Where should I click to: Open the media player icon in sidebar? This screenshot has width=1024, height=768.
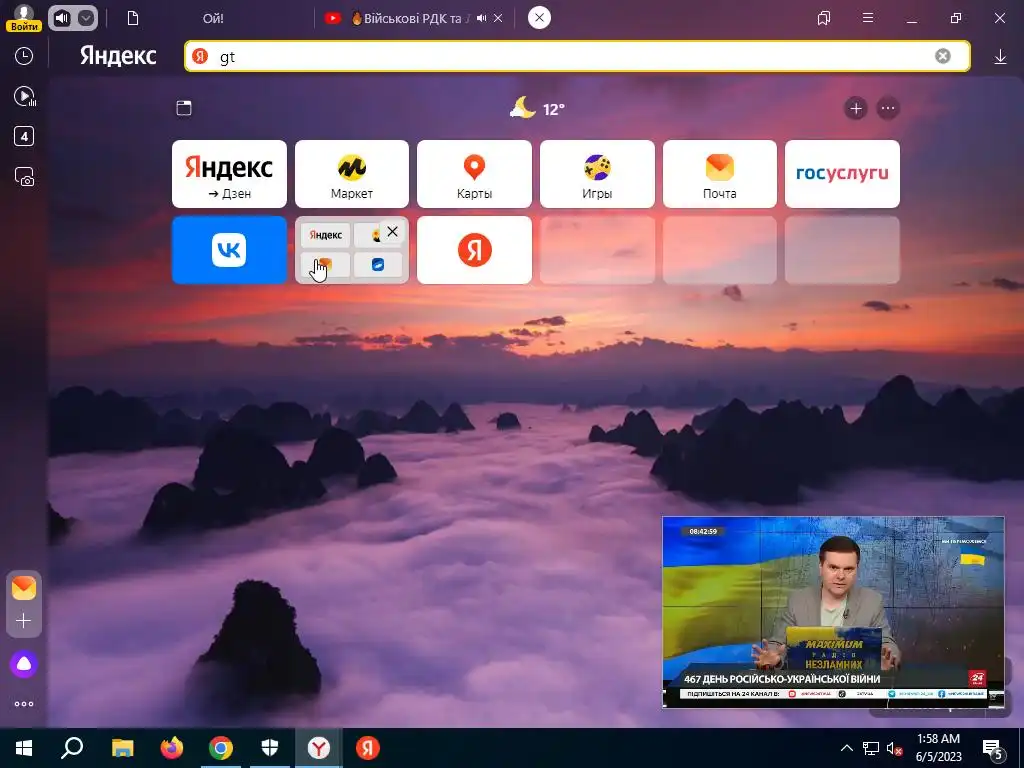click(x=25, y=97)
